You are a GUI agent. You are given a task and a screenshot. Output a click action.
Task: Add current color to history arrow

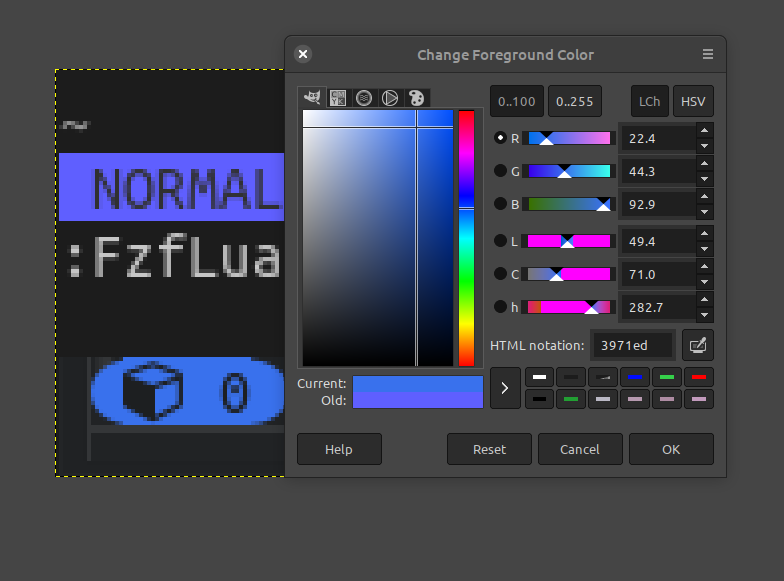(x=505, y=388)
